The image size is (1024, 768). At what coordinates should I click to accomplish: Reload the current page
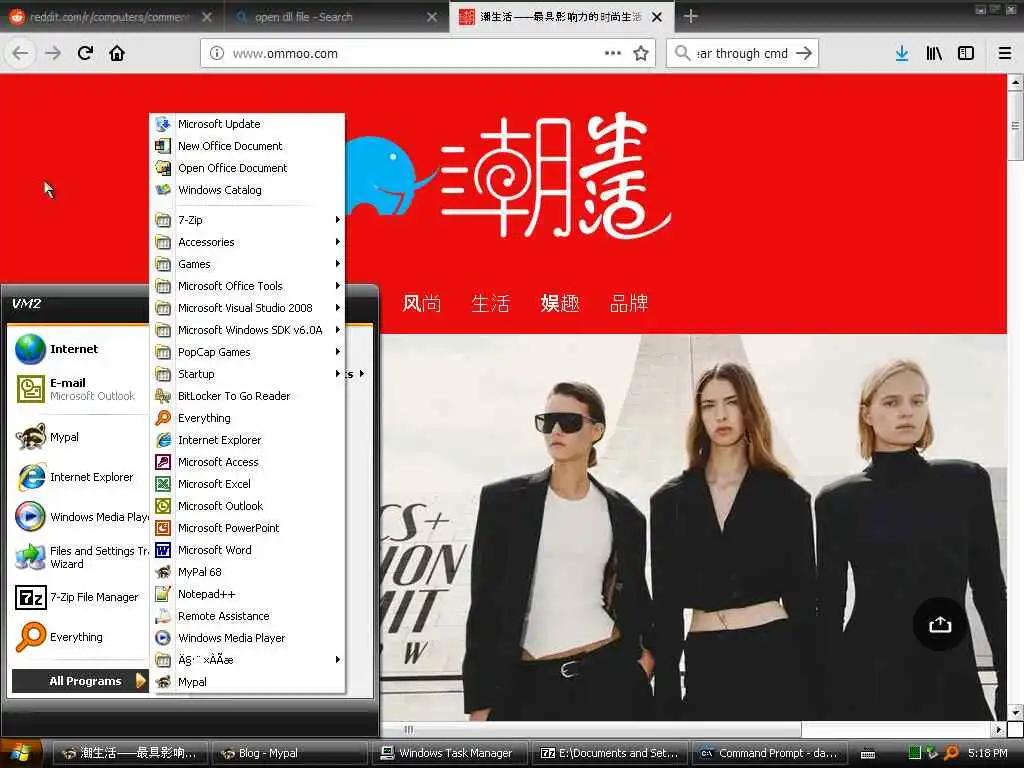(85, 54)
